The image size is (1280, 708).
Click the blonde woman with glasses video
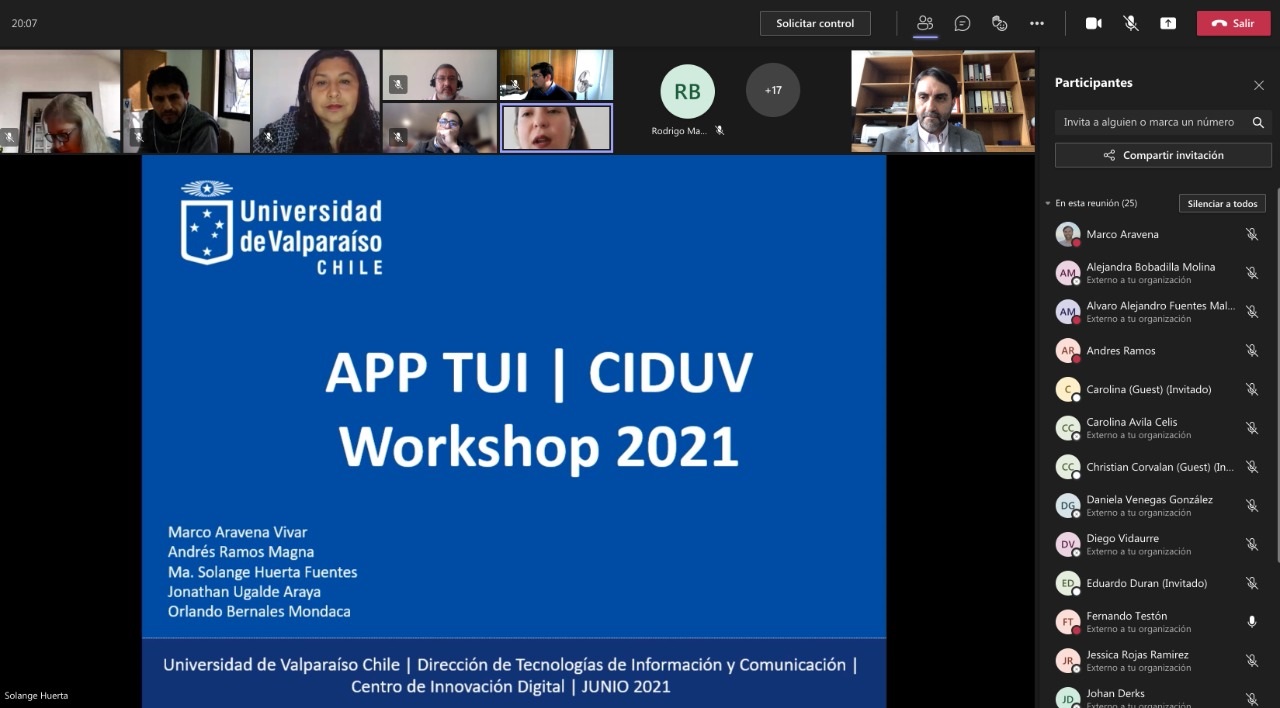click(x=60, y=101)
